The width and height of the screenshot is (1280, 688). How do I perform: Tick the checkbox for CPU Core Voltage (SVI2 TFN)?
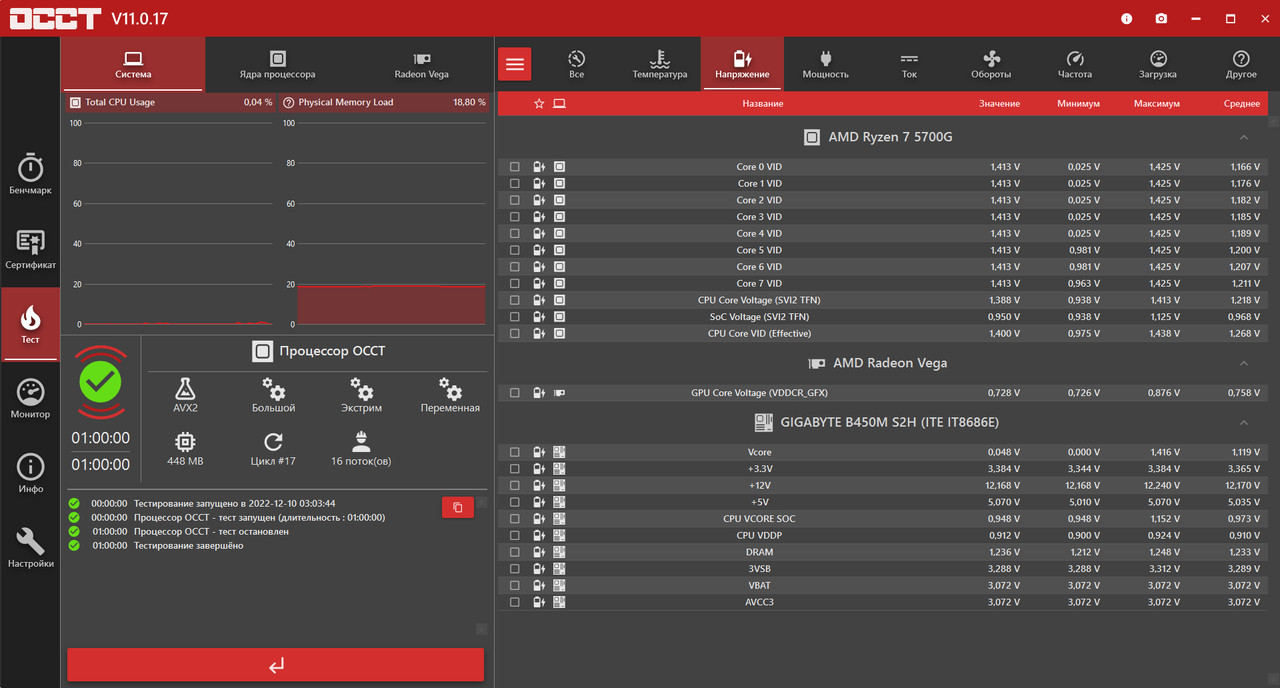pyautogui.click(x=515, y=300)
